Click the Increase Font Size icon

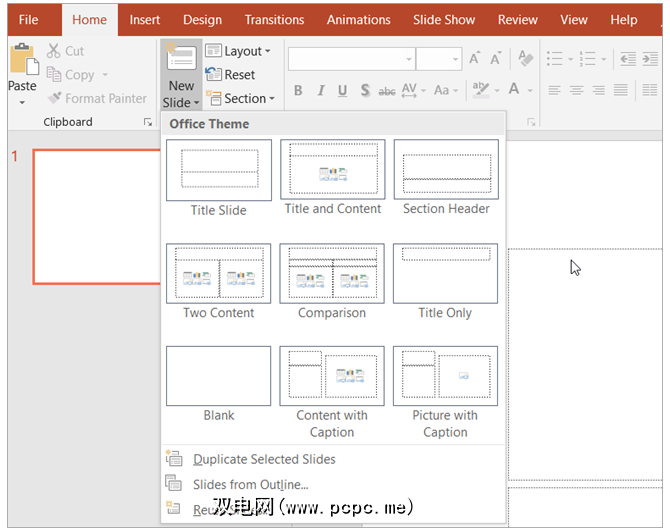475,59
